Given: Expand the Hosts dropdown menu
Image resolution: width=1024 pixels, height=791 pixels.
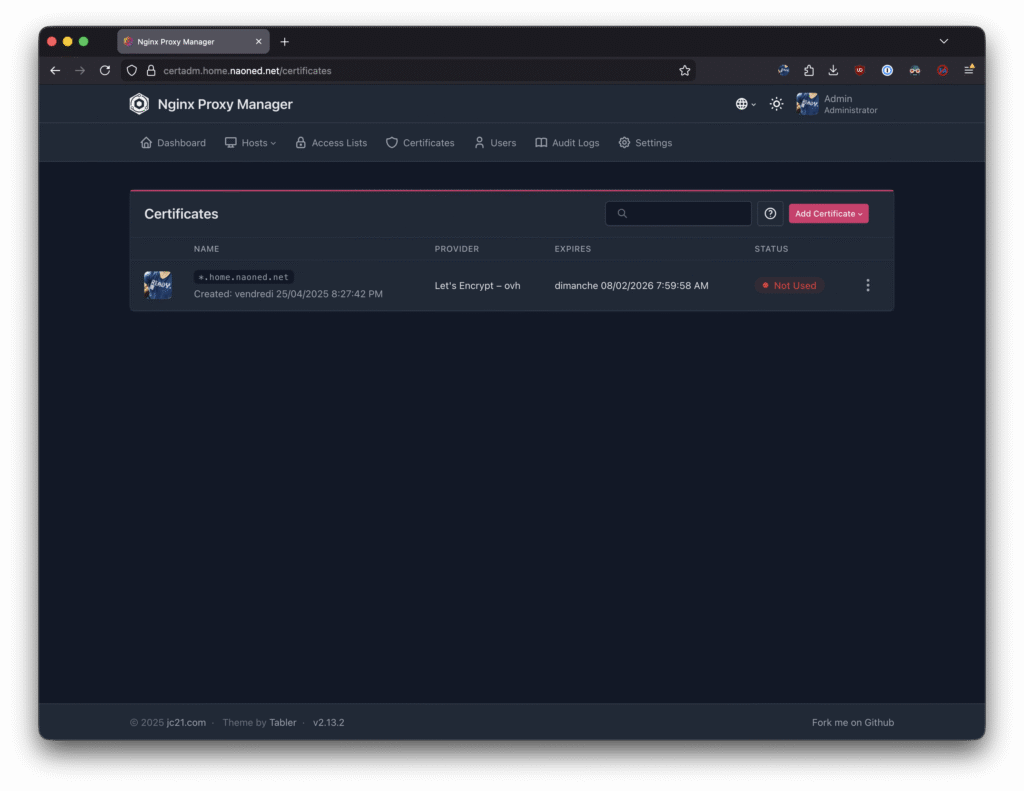Looking at the screenshot, I should point(250,143).
